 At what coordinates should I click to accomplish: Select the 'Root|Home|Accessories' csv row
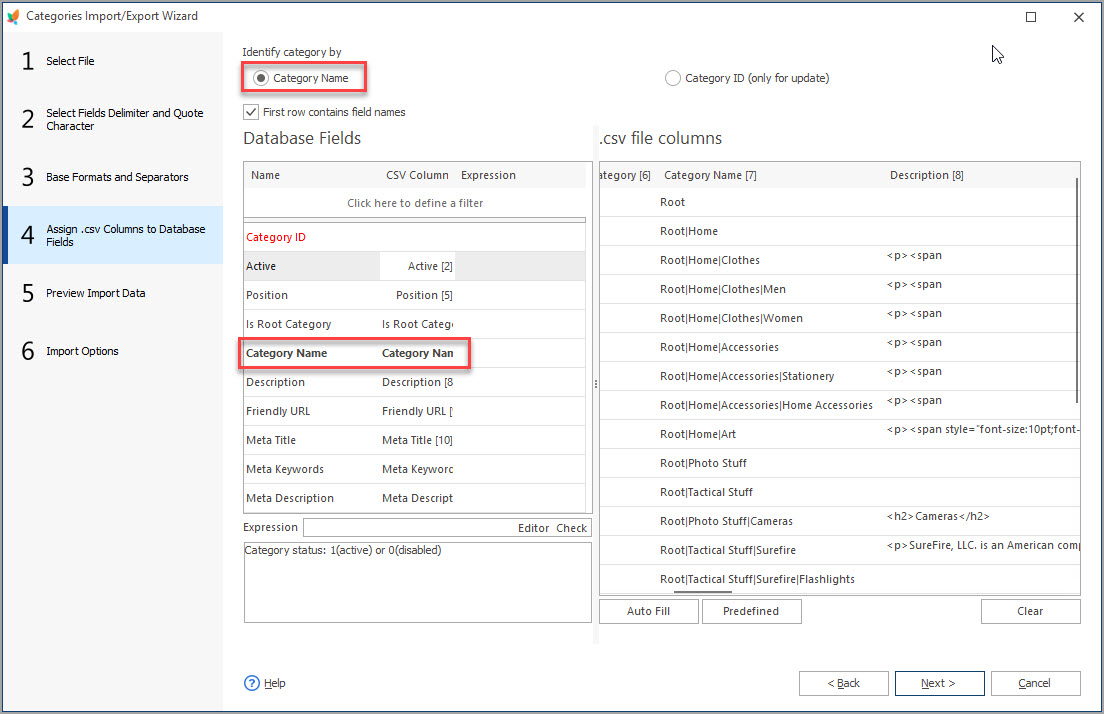(838, 347)
